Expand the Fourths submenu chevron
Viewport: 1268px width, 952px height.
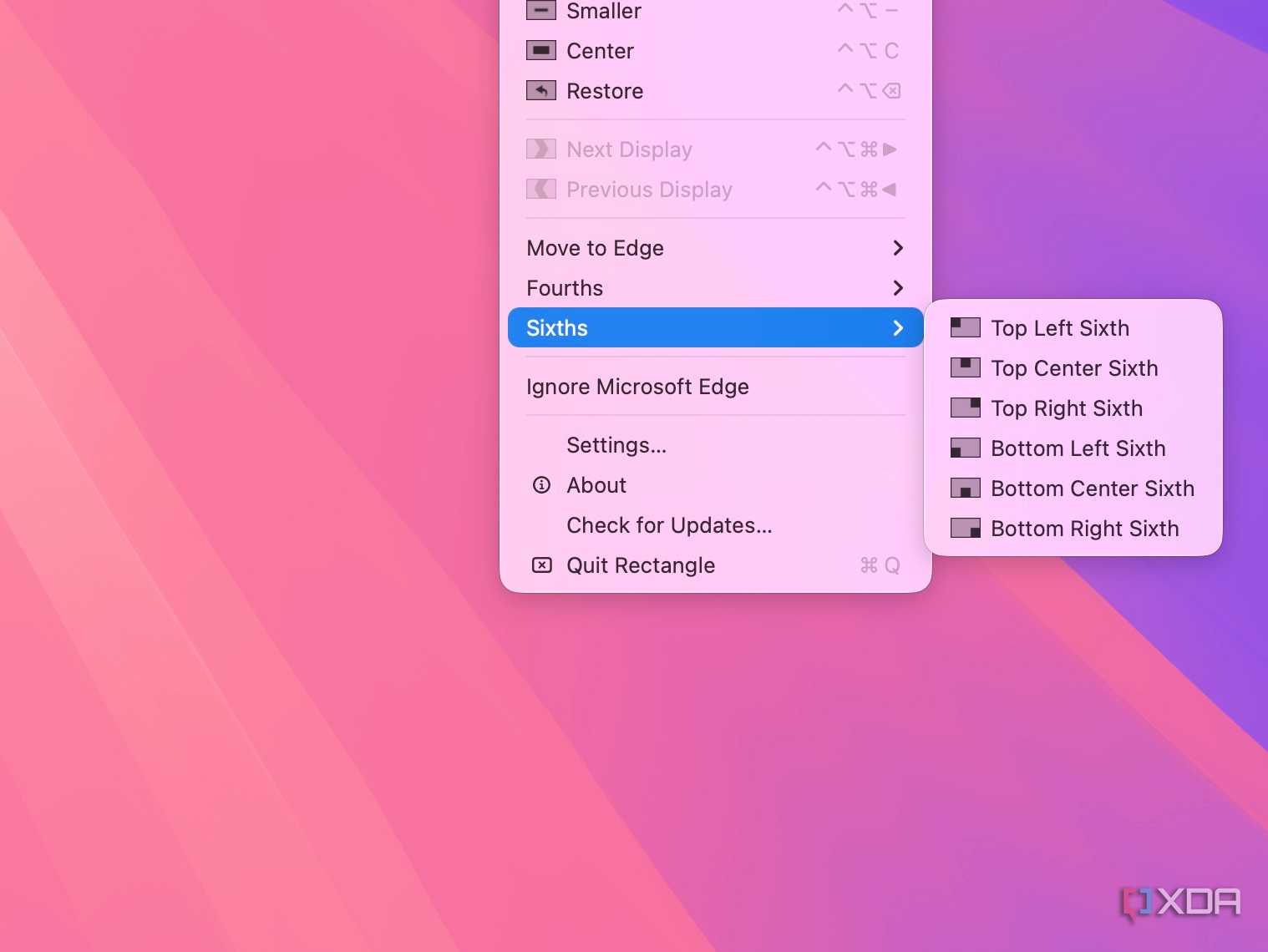point(898,288)
